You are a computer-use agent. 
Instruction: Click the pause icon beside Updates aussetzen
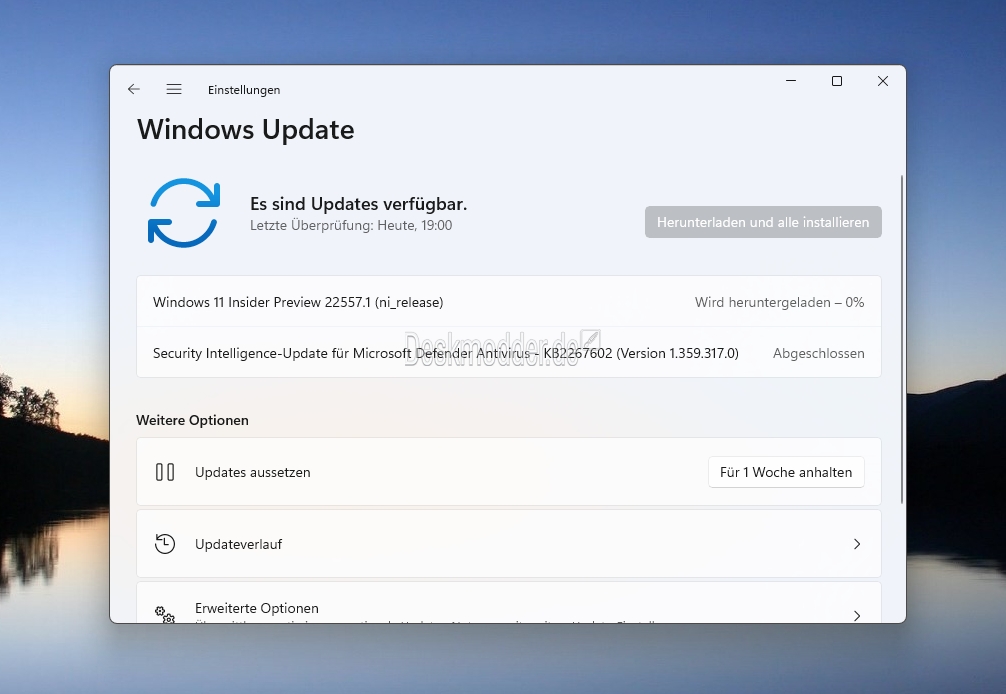[165, 472]
